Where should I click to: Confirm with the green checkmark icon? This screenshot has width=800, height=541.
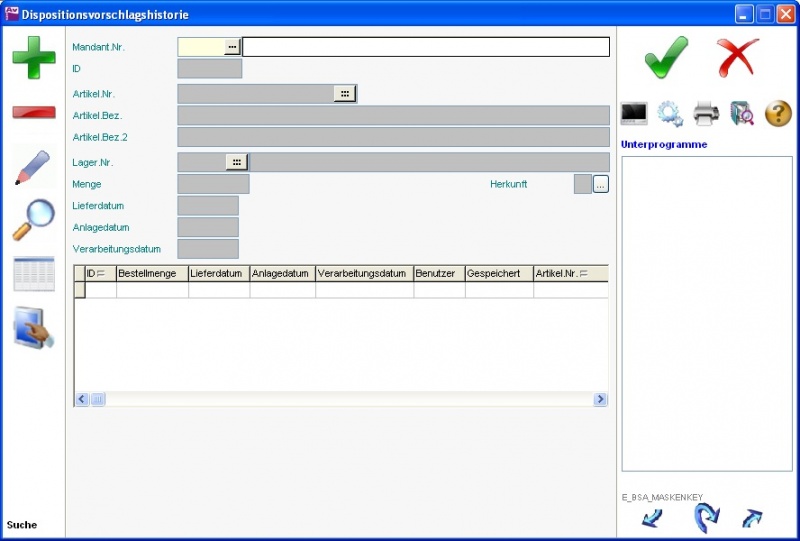click(666, 57)
